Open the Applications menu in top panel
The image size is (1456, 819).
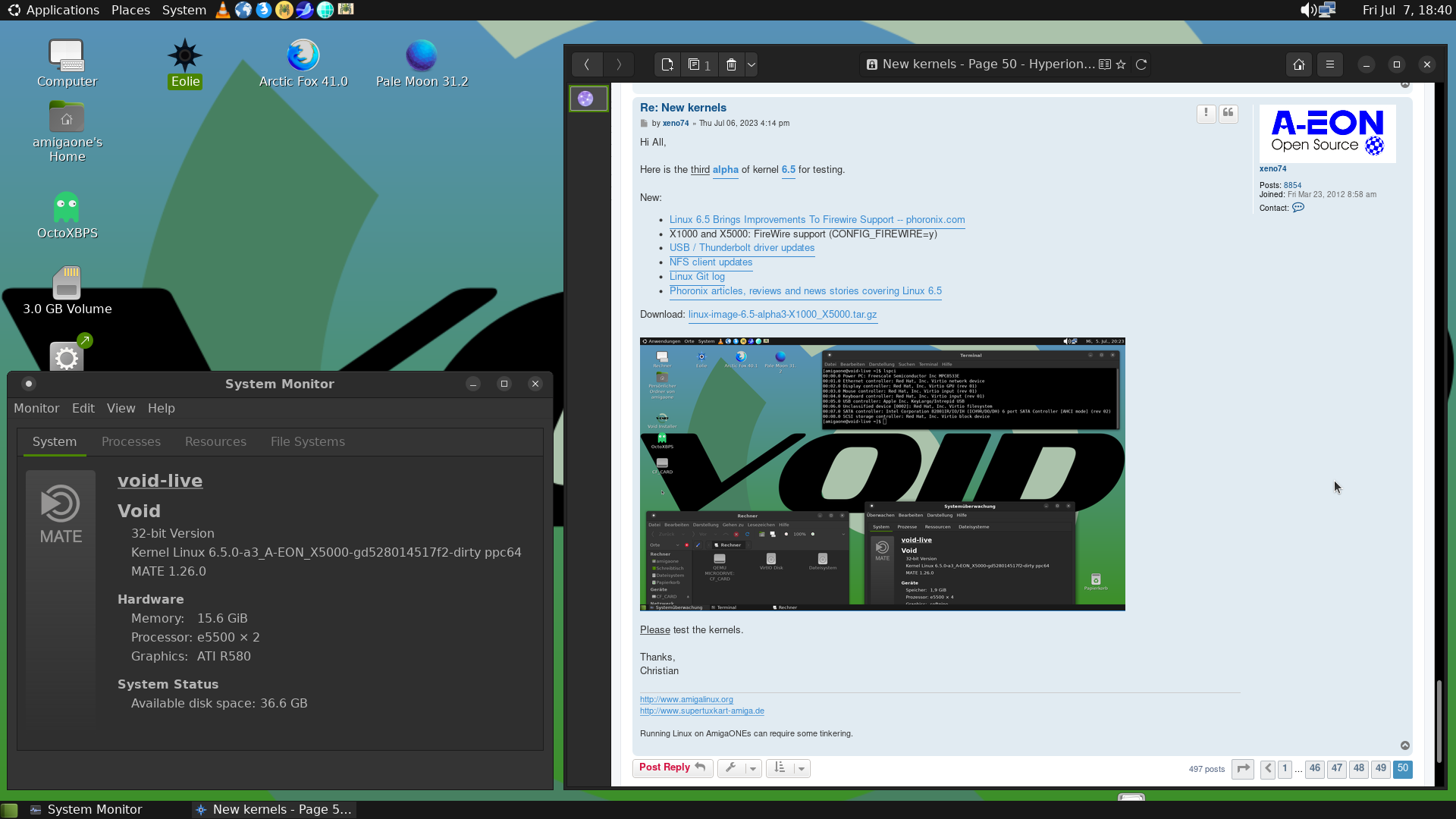coord(54,10)
